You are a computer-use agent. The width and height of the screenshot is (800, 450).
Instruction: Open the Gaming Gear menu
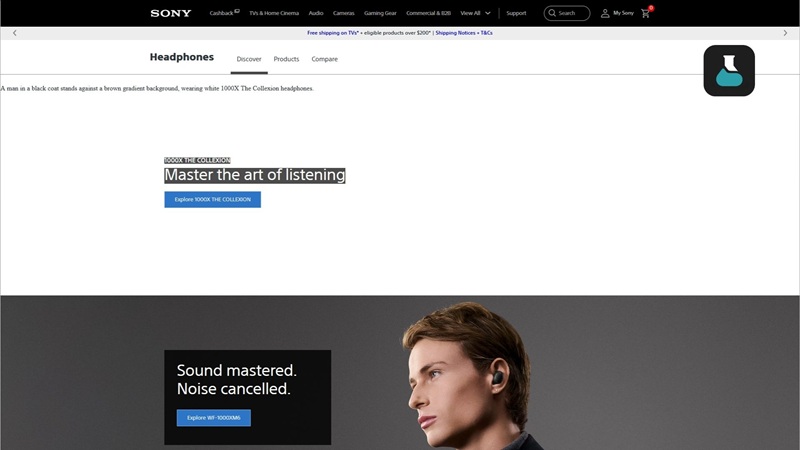coord(380,13)
